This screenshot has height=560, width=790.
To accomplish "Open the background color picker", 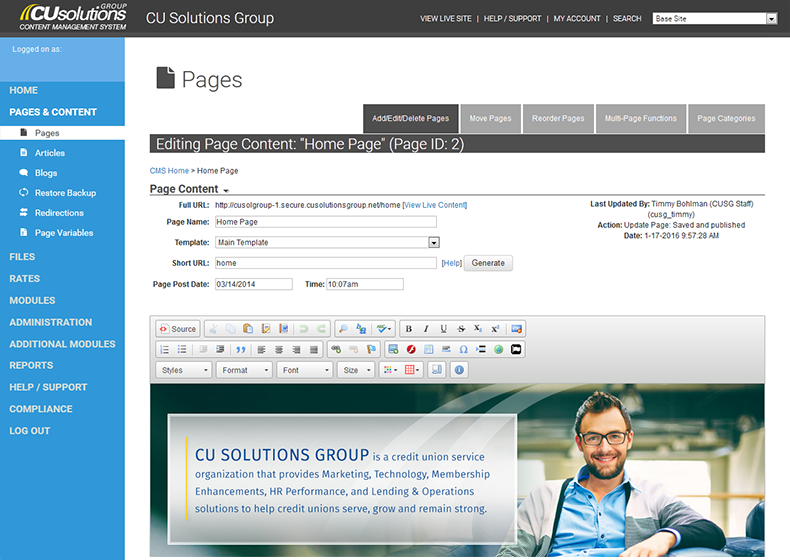I will 412,370.
